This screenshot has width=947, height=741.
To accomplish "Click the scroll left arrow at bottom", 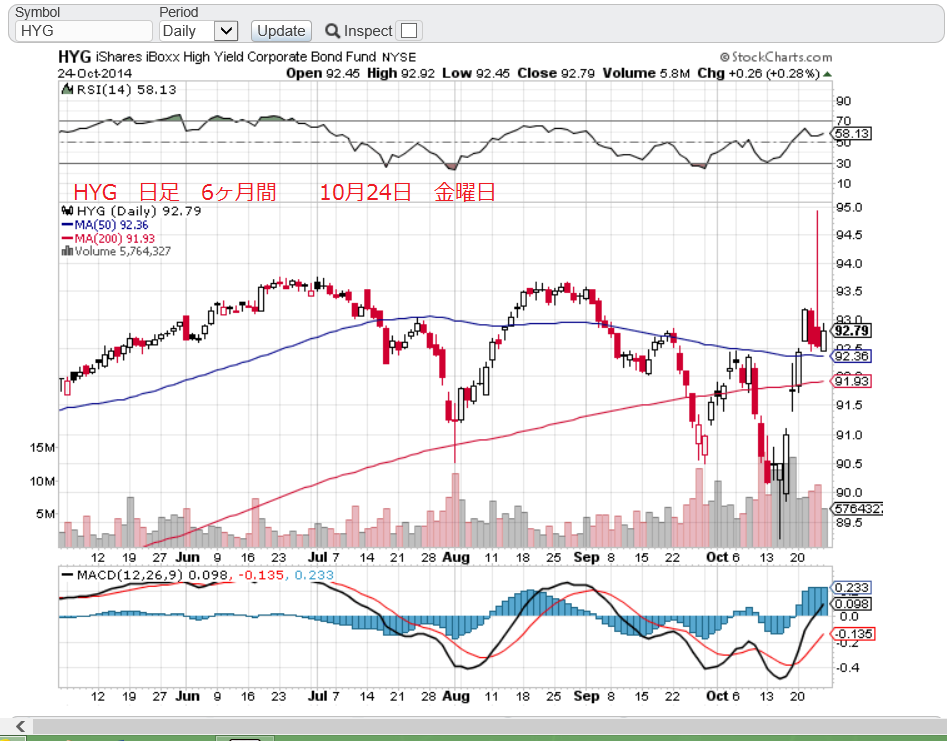I will [21, 726].
